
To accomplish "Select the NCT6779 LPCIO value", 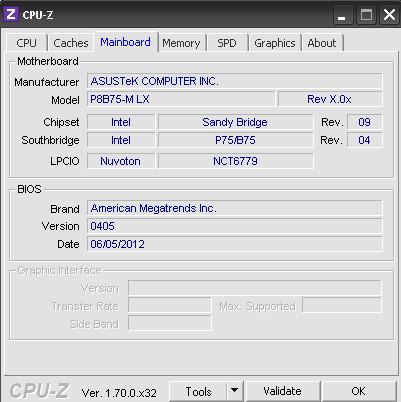I will point(235,161).
